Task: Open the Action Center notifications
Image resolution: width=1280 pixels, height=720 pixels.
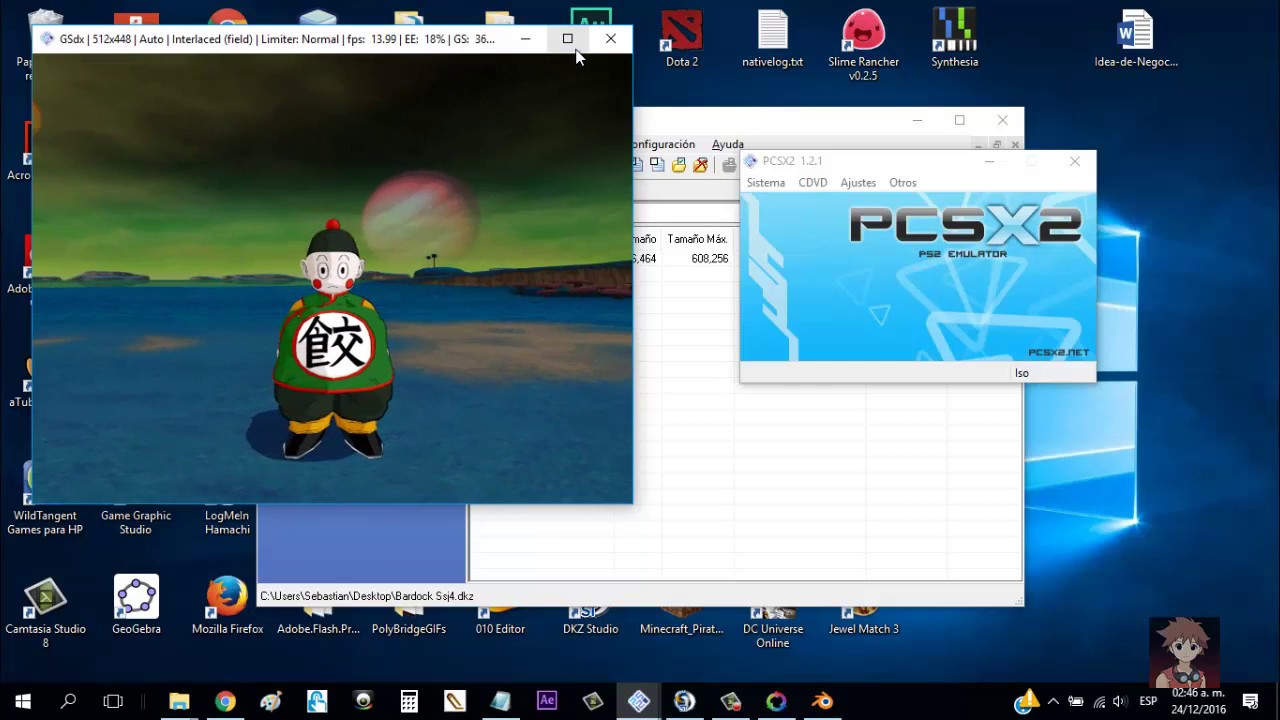Action: [x=1250, y=701]
